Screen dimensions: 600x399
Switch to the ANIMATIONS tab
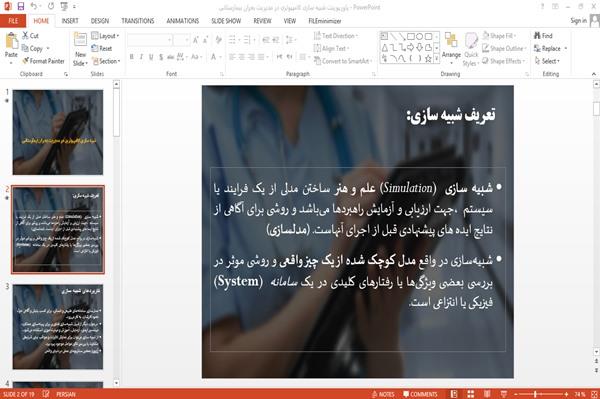click(183, 21)
